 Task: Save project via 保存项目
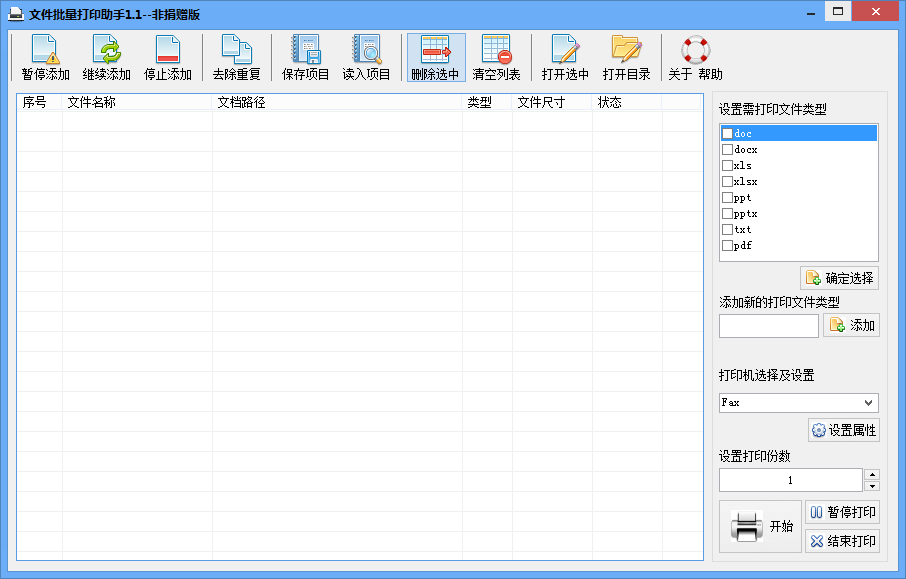[305, 57]
